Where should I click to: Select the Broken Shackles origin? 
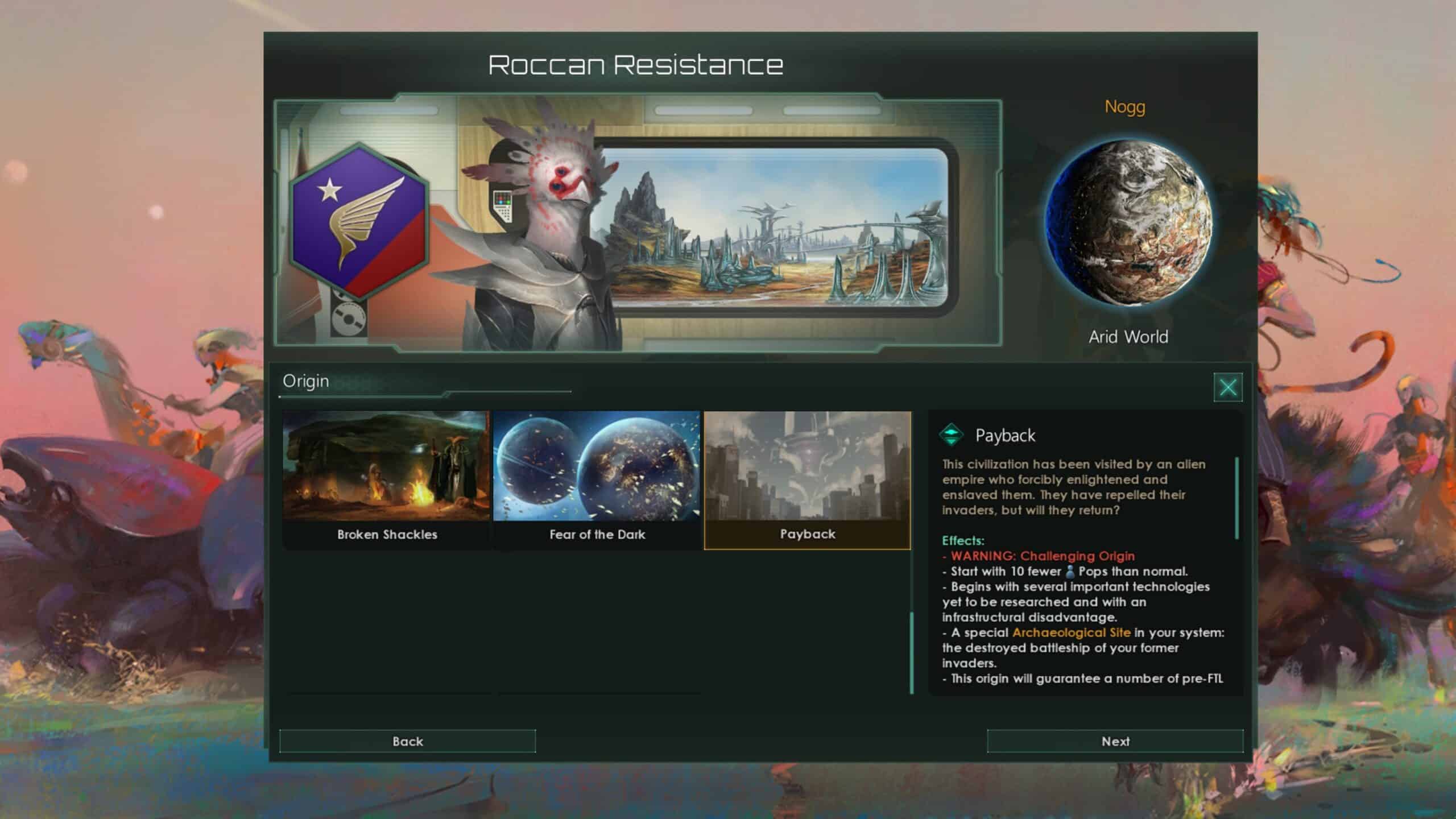pos(386,480)
